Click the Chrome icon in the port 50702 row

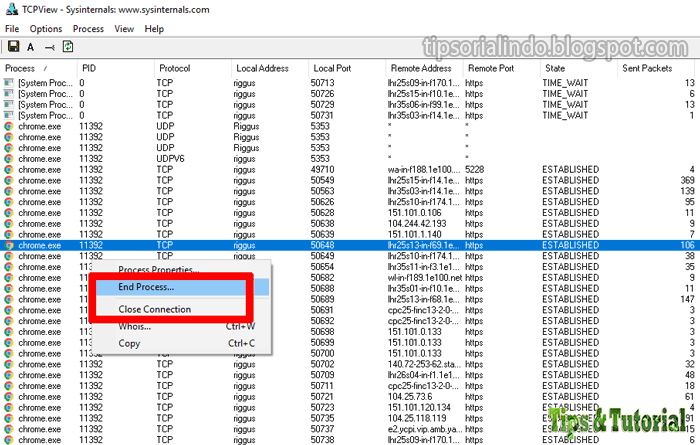tap(8, 364)
